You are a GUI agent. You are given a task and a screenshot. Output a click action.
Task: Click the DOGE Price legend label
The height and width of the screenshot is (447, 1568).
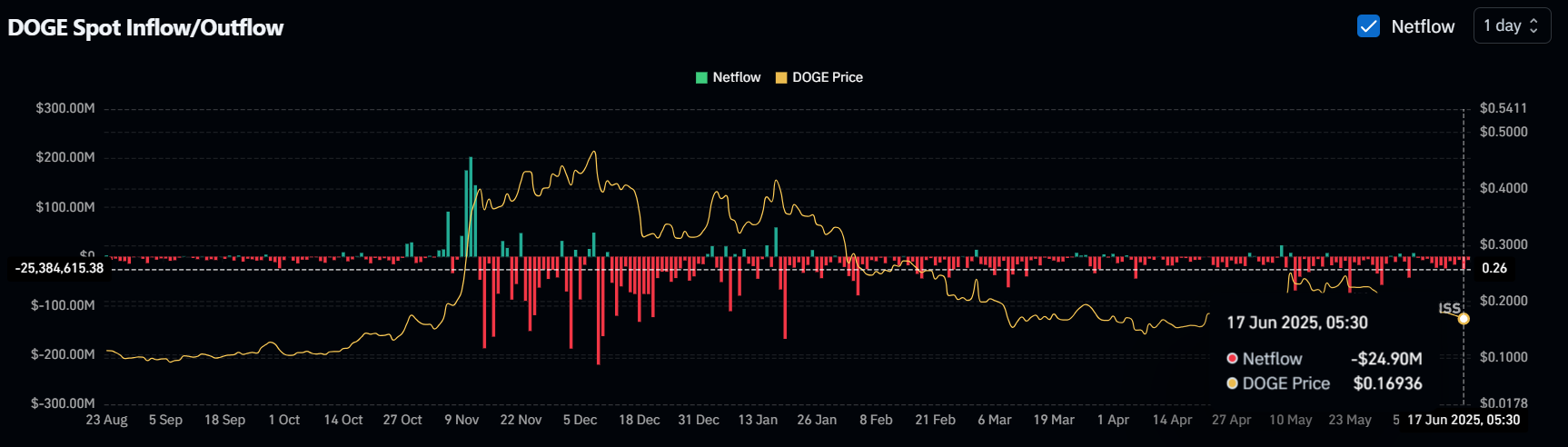[x=828, y=77]
